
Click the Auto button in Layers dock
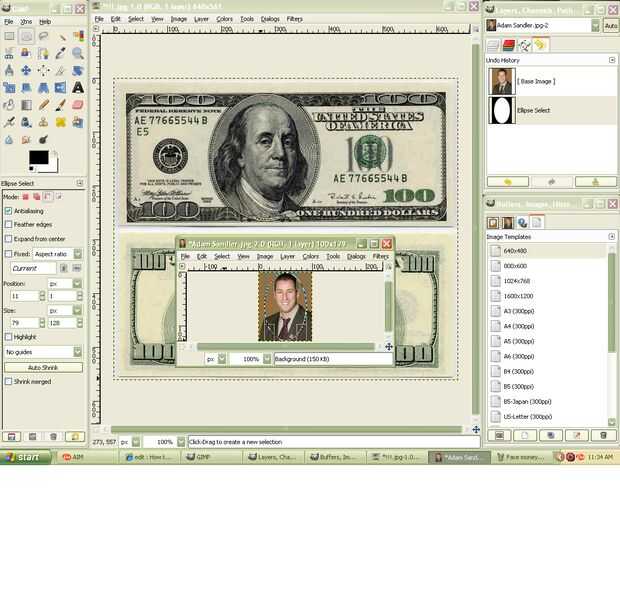pyautogui.click(x=611, y=26)
